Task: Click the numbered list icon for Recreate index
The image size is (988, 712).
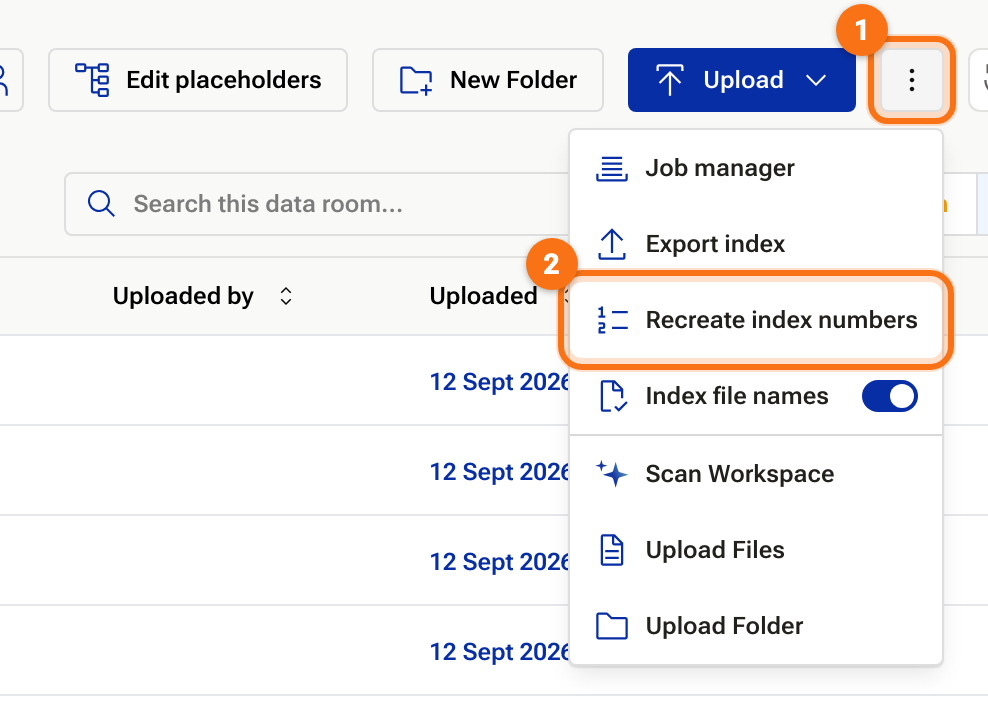Action: (x=611, y=320)
